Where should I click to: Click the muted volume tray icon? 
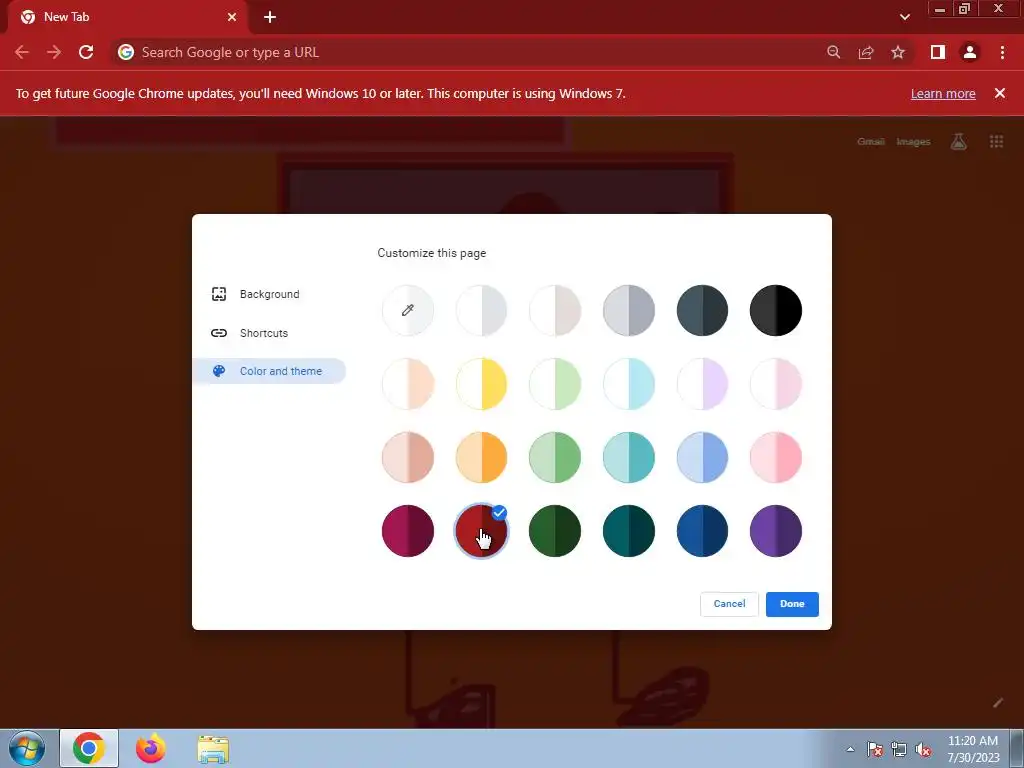coord(923,749)
